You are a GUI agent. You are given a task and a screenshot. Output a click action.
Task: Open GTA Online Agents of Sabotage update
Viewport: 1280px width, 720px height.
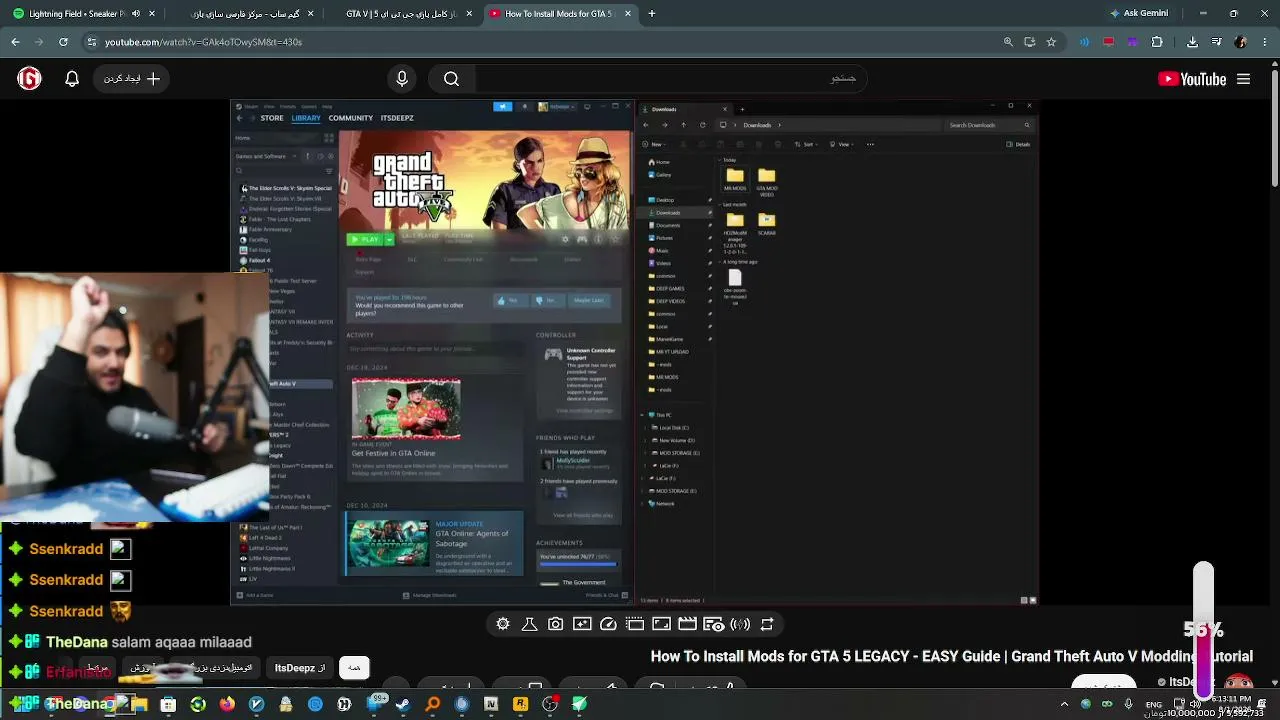[x=434, y=544]
